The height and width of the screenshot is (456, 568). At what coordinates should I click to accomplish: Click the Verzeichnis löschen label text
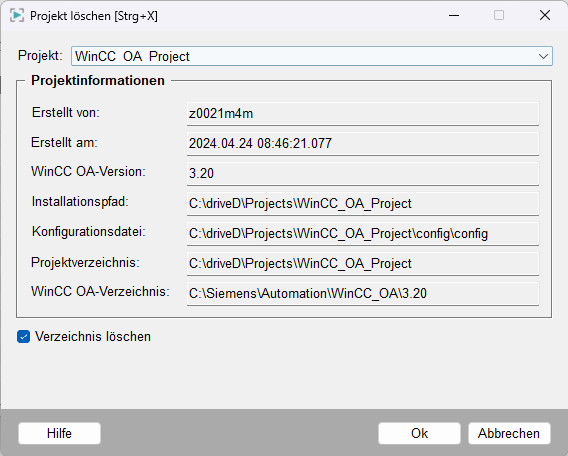tap(93, 336)
